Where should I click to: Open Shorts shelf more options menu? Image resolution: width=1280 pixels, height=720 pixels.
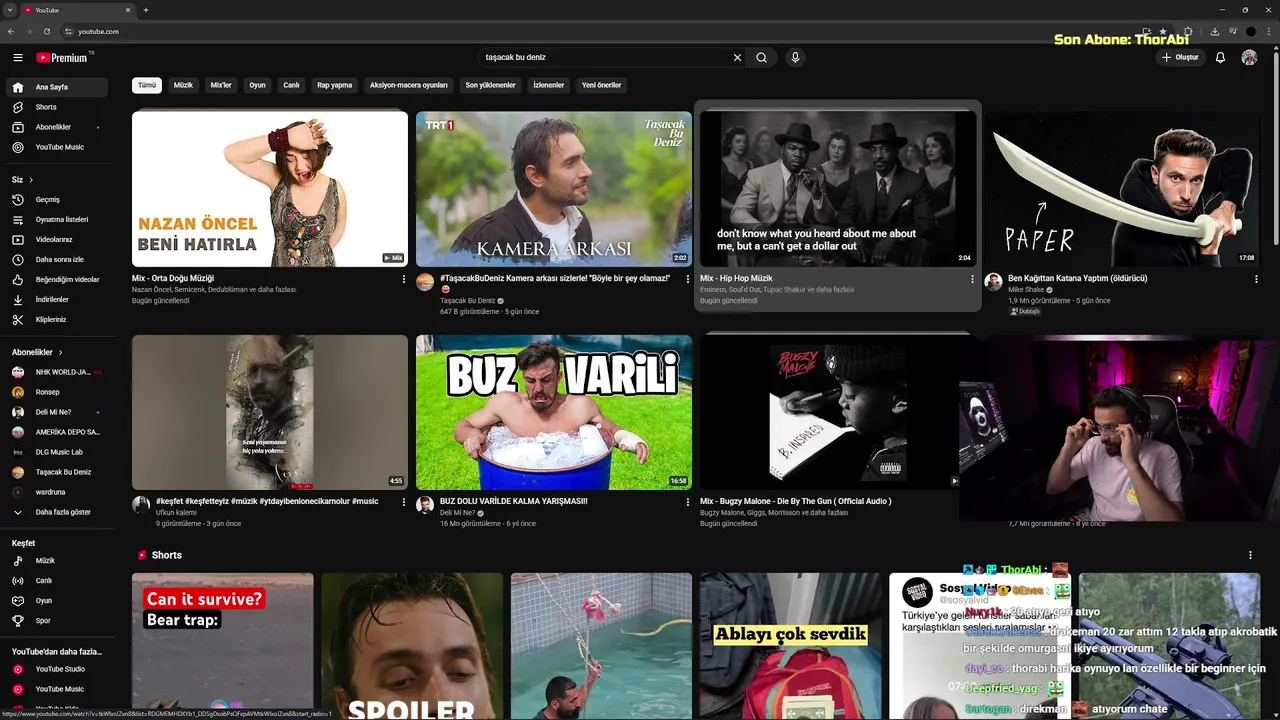1250,555
